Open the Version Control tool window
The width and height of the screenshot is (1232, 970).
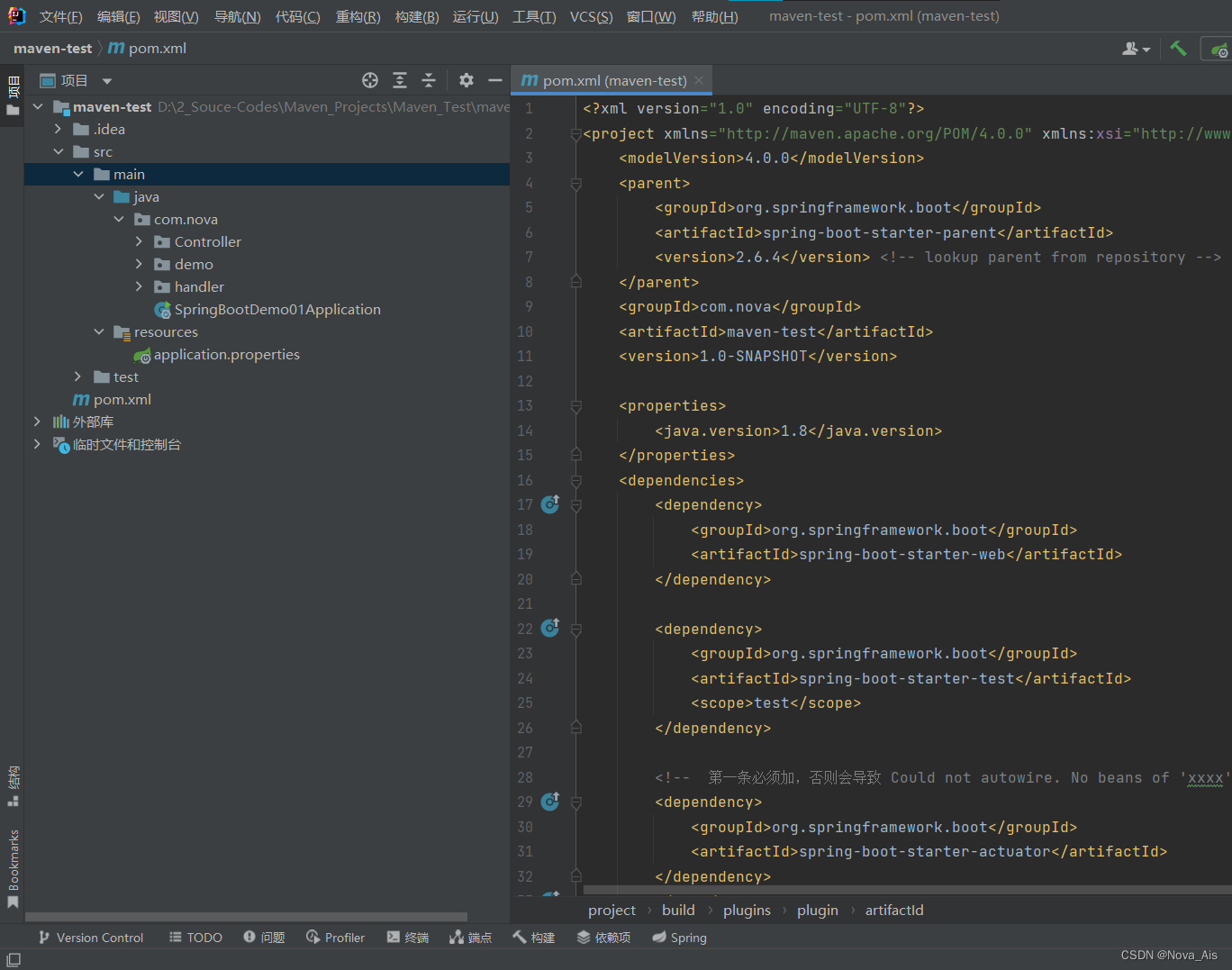90,938
